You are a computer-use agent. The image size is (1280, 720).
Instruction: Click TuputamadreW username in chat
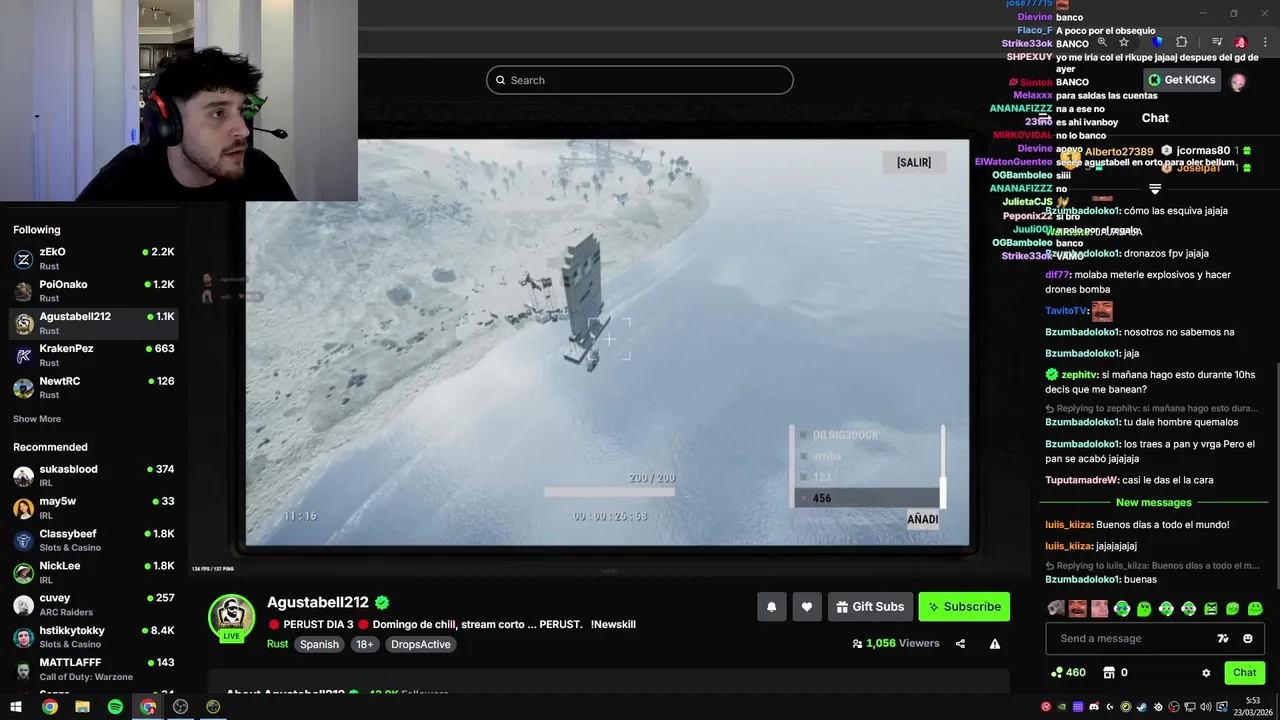click(1082, 480)
